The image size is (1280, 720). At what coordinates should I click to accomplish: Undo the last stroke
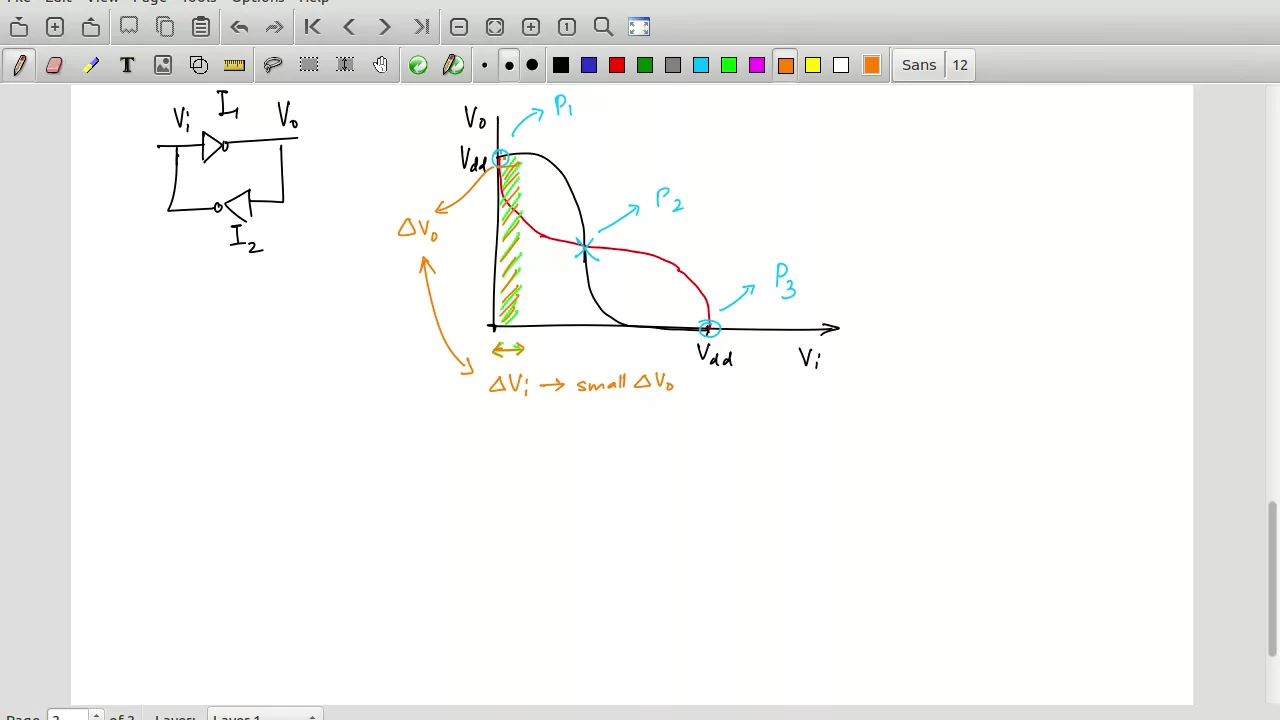click(239, 27)
